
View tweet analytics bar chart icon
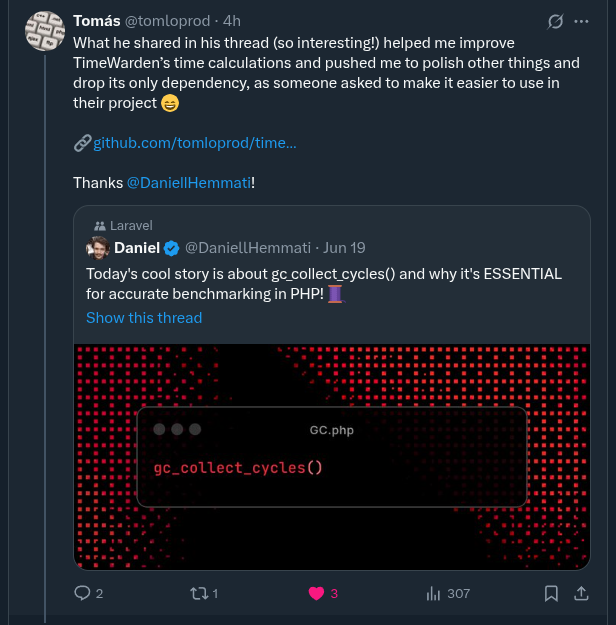(x=433, y=593)
